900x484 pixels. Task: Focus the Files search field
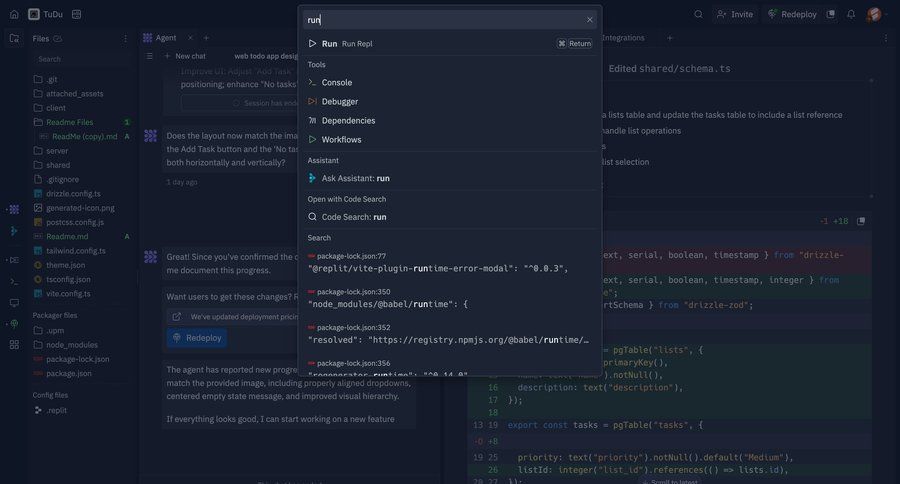tap(80, 59)
